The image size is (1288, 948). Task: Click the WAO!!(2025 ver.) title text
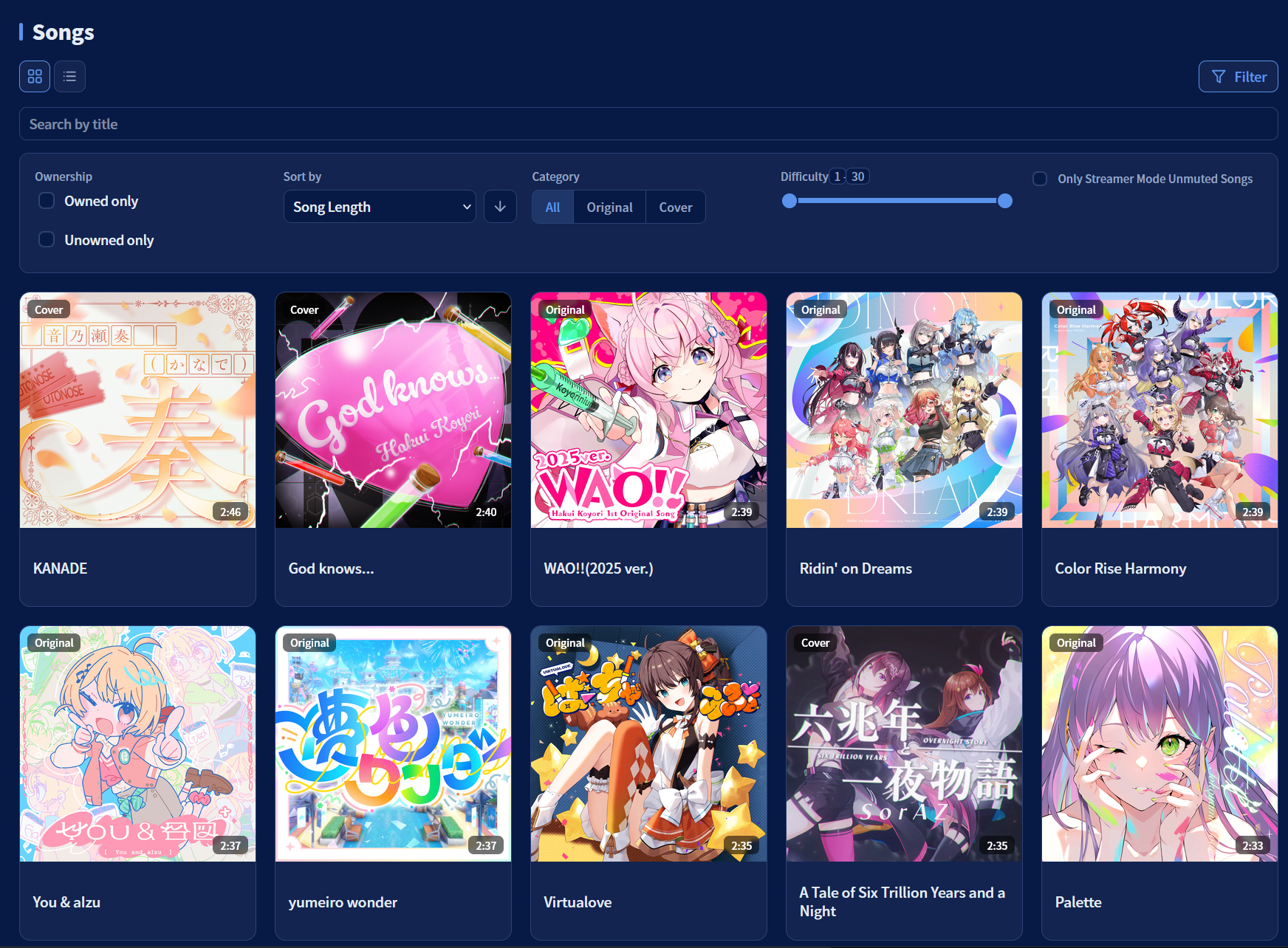tap(599, 569)
